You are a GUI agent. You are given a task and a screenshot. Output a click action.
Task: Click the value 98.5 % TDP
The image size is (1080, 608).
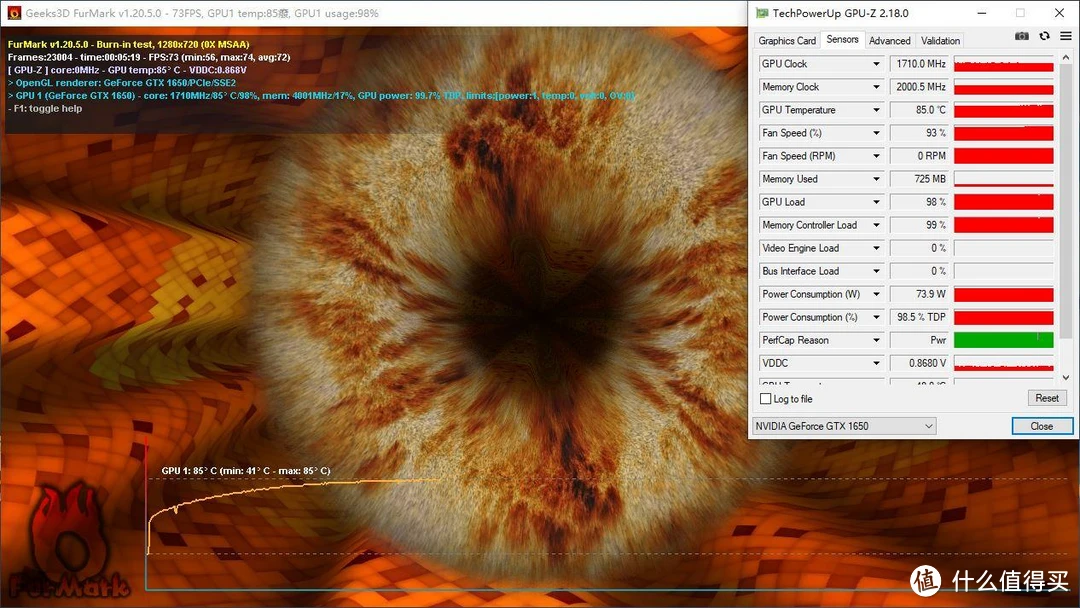click(x=922, y=317)
